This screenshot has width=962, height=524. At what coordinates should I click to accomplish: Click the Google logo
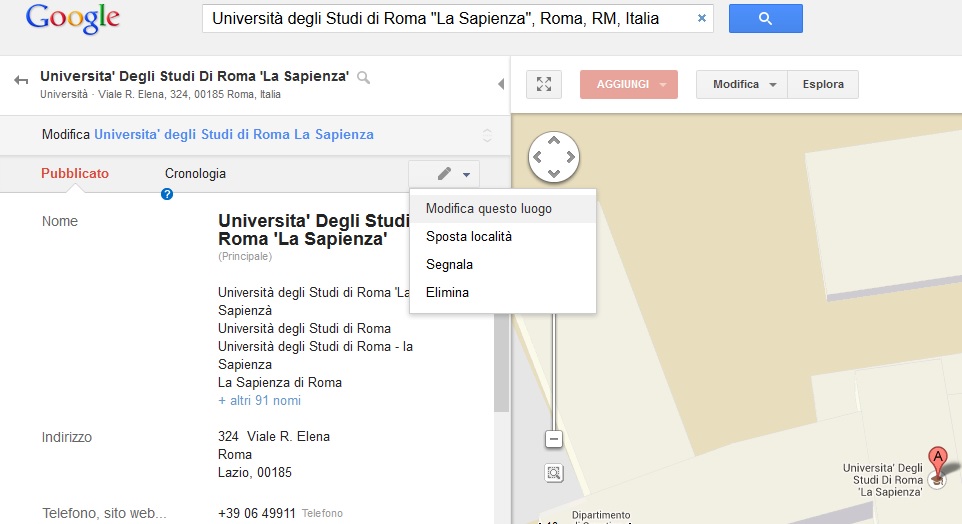[72, 18]
